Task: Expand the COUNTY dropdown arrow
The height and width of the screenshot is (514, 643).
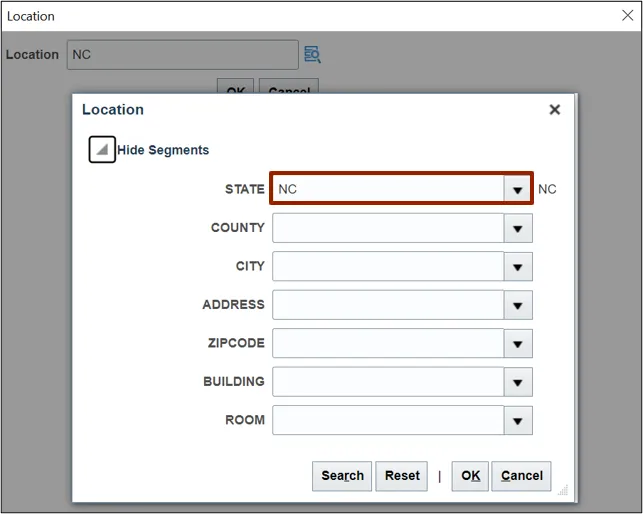Action: coord(517,228)
